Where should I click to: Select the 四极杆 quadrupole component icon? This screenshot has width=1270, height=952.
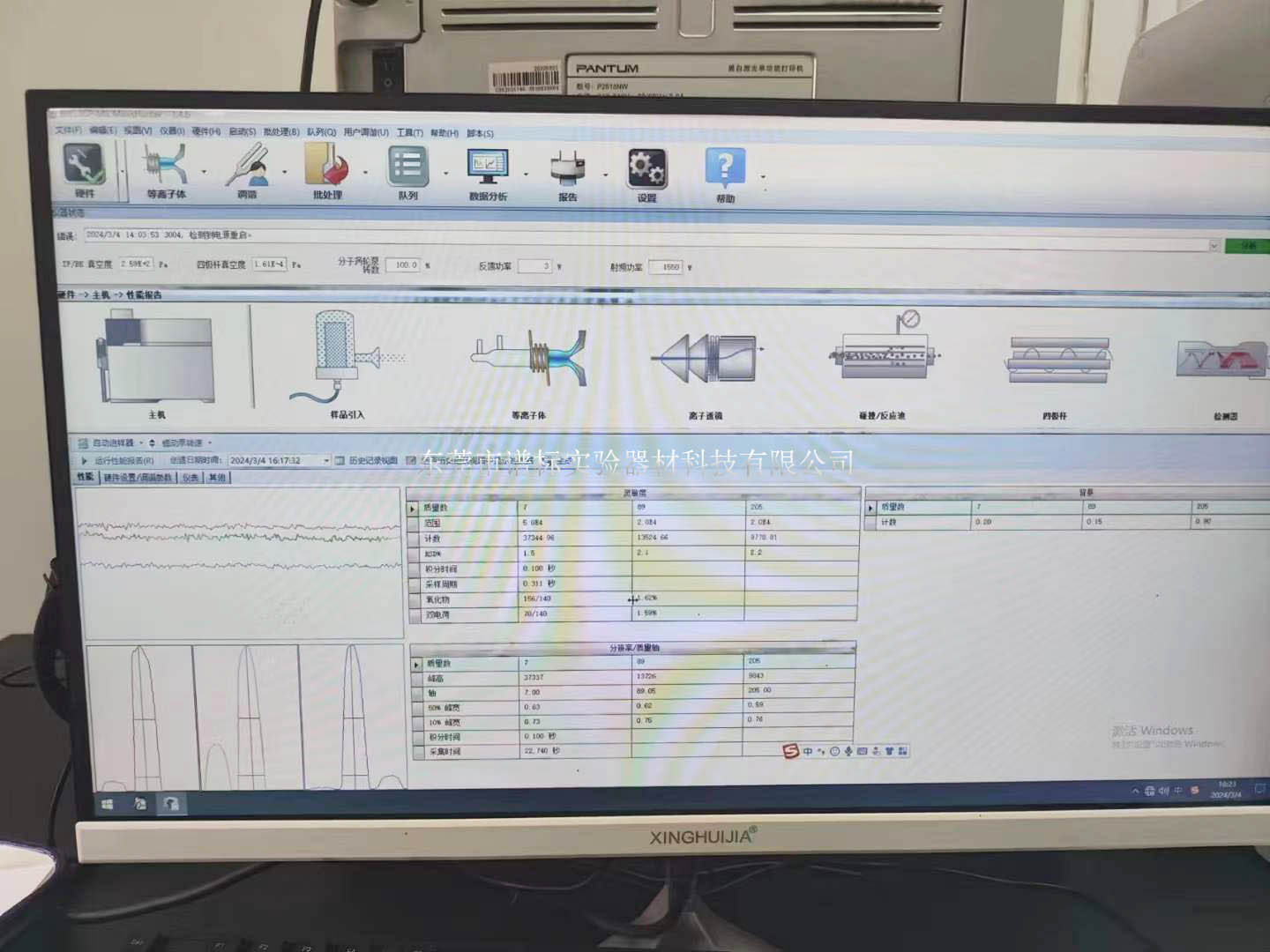pos(1056,361)
